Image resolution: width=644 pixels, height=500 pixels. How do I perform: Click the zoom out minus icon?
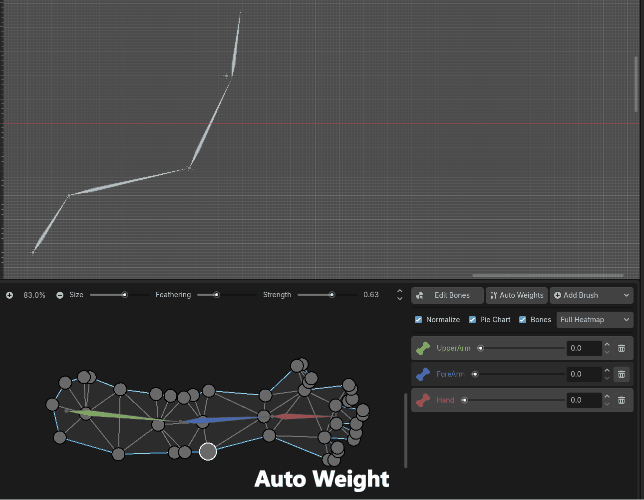tap(60, 295)
